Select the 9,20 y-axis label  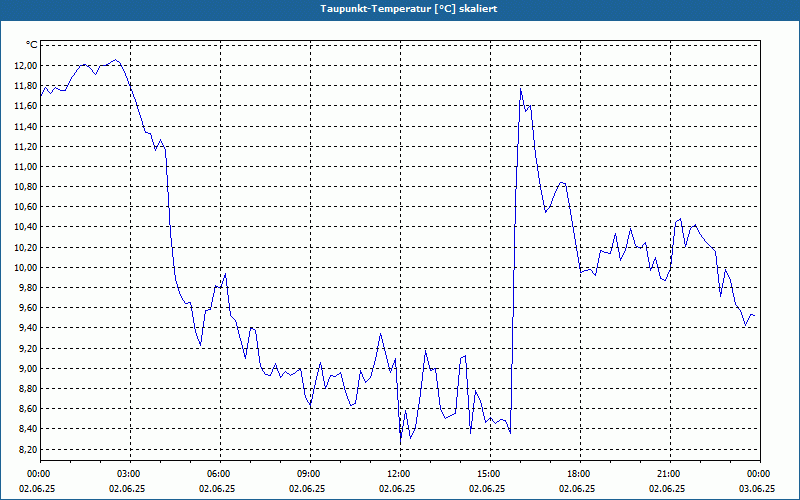click(28, 348)
